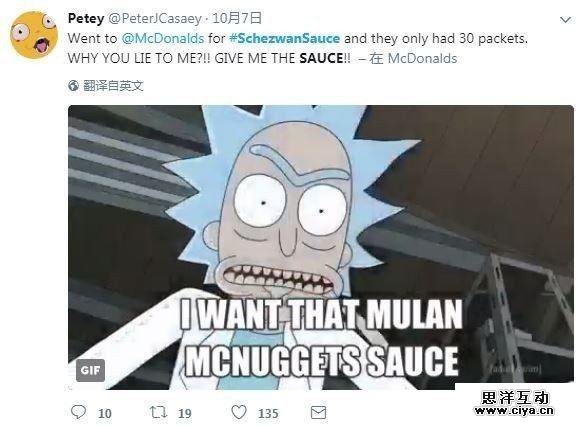Play the Rick and Morty GIF
Viewport: 583px width, 426px height.
321,247
